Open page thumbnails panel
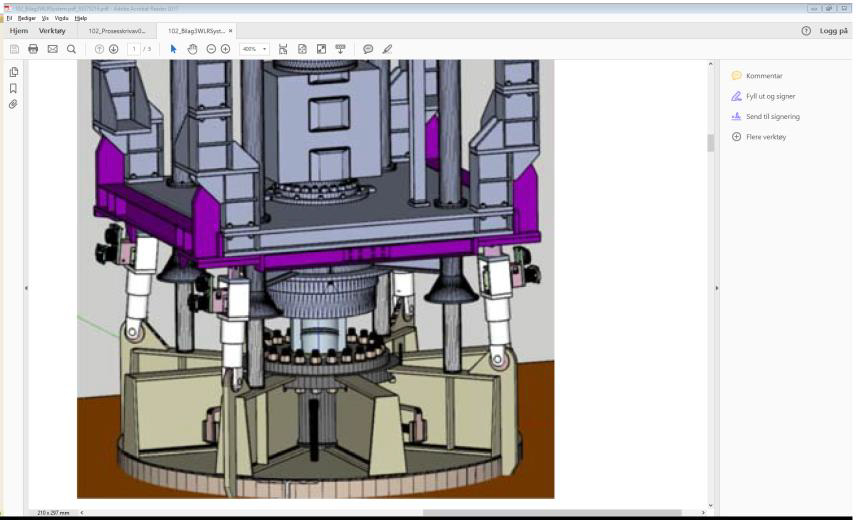The width and height of the screenshot is (856, 520). (13, 72)
